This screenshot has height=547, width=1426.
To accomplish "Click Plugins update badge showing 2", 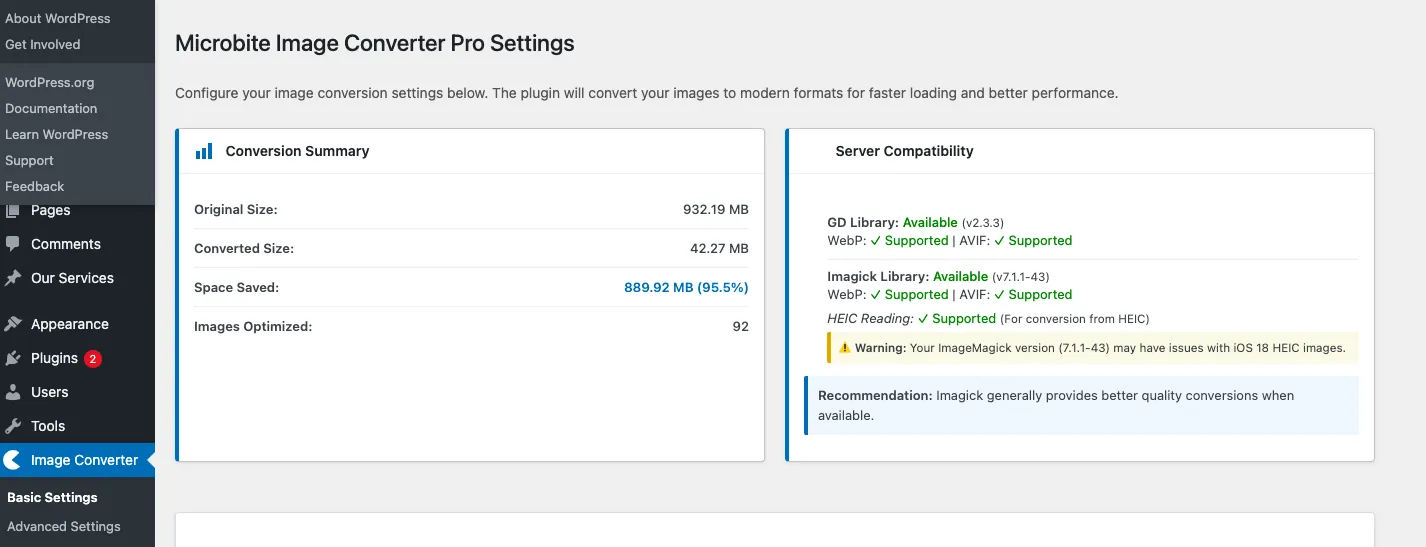I will [x=93, y=359].
